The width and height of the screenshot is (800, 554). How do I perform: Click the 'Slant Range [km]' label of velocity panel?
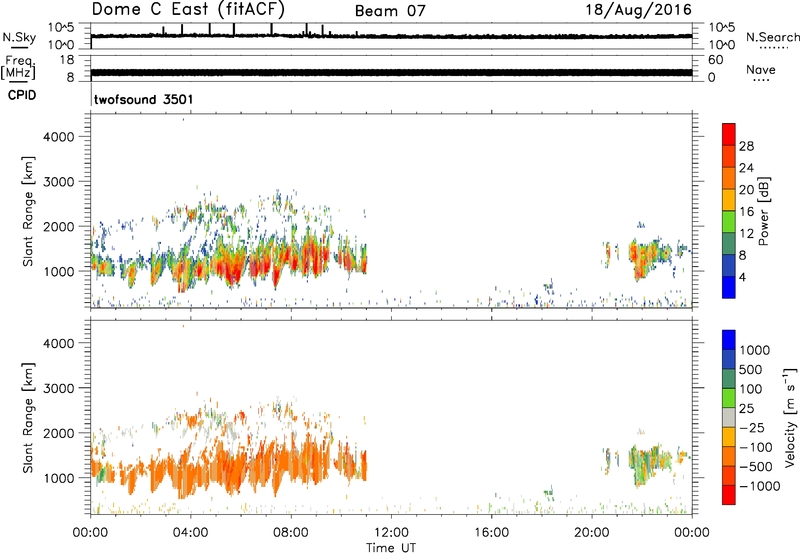coord(28,417)
